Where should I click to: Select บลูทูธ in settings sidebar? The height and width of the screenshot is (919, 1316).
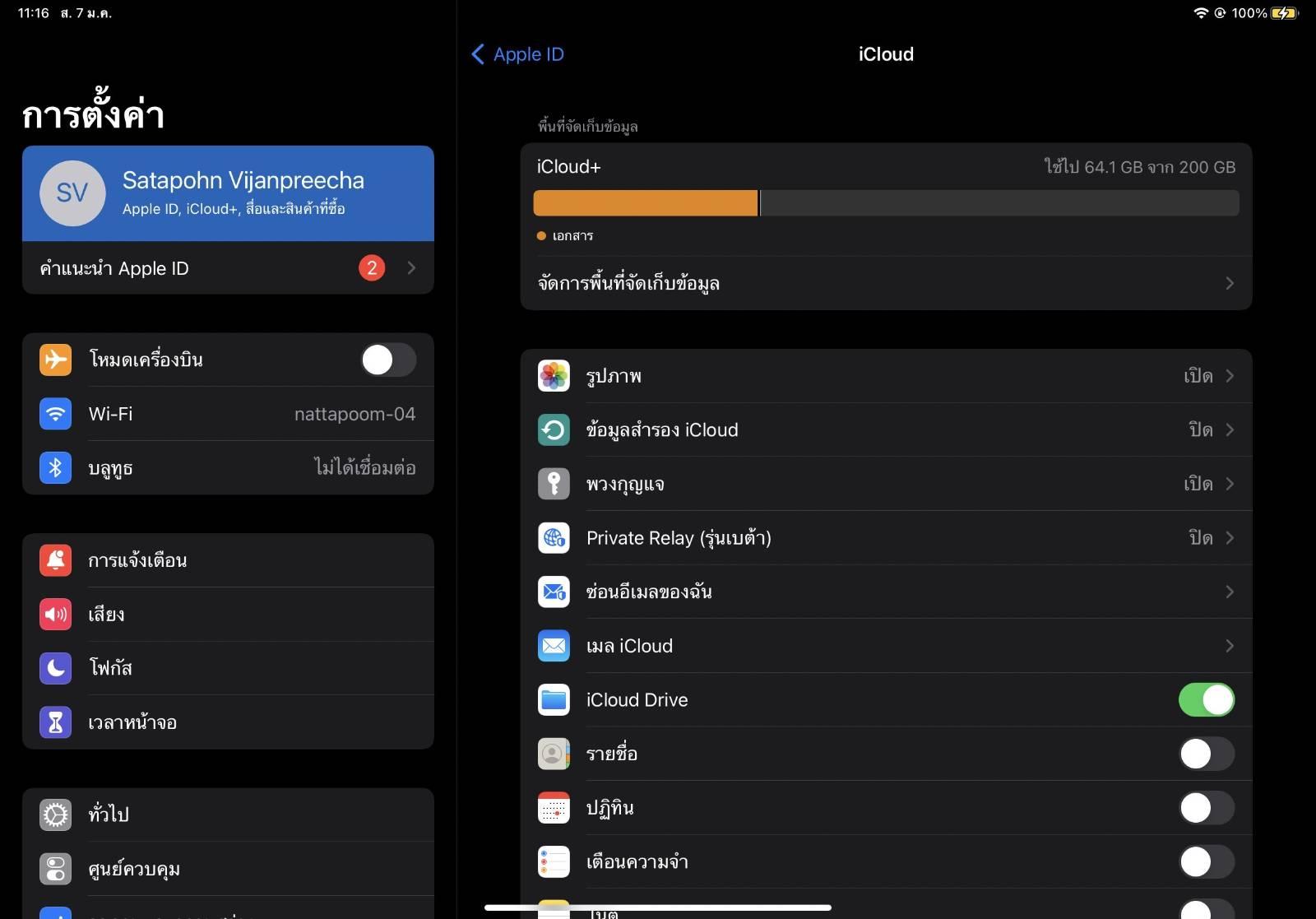228,467
